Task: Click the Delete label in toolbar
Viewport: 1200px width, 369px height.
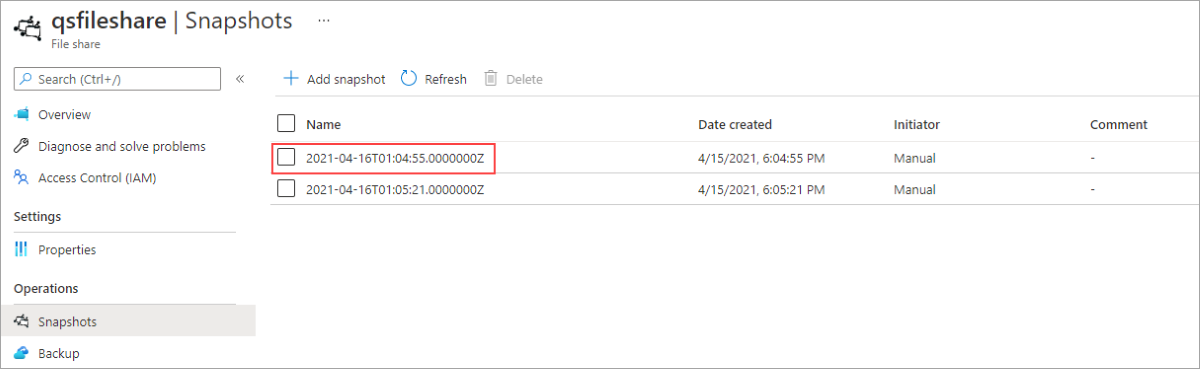Action: click(x=524, y=80)
